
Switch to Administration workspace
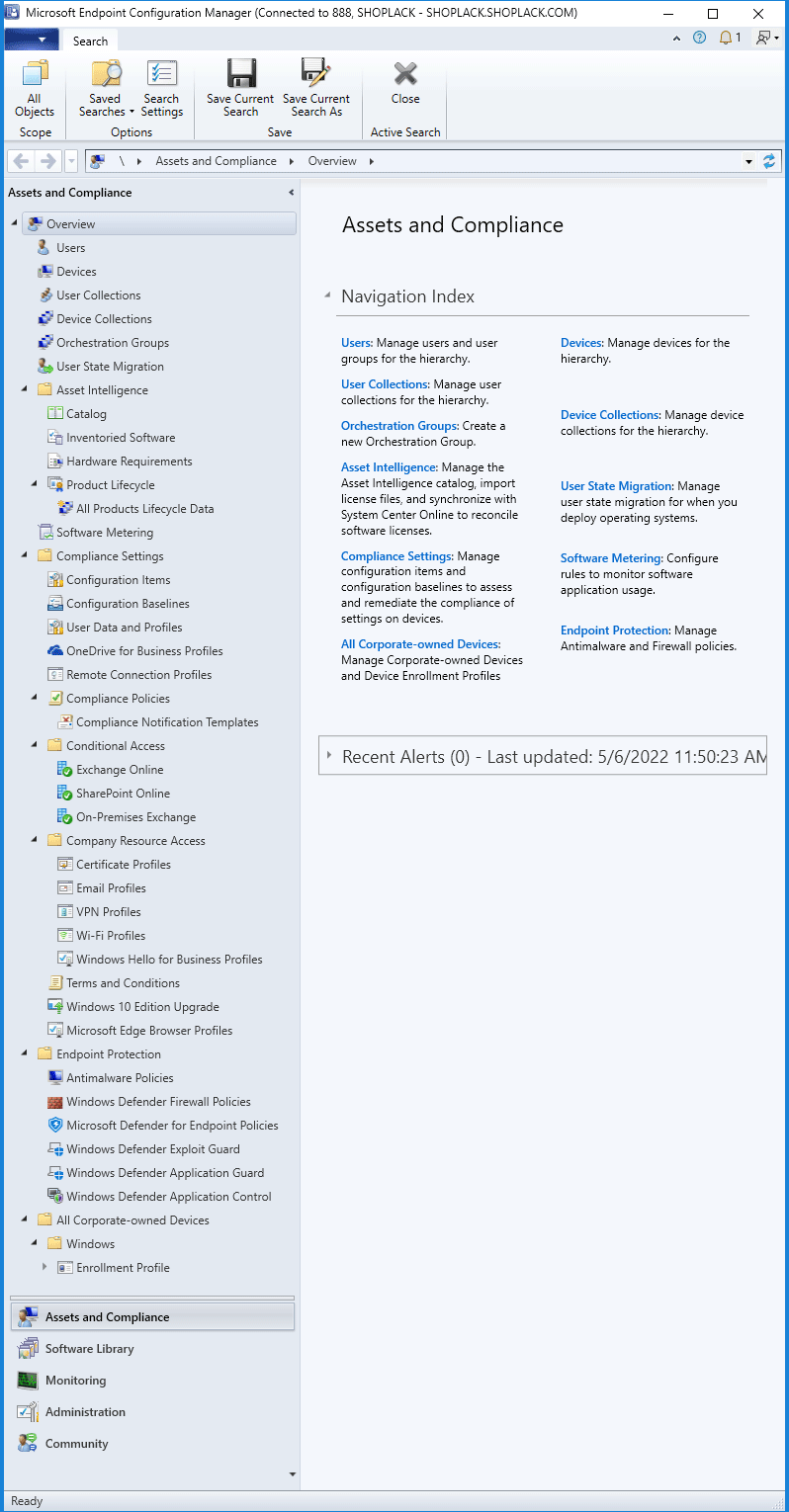152,1412
